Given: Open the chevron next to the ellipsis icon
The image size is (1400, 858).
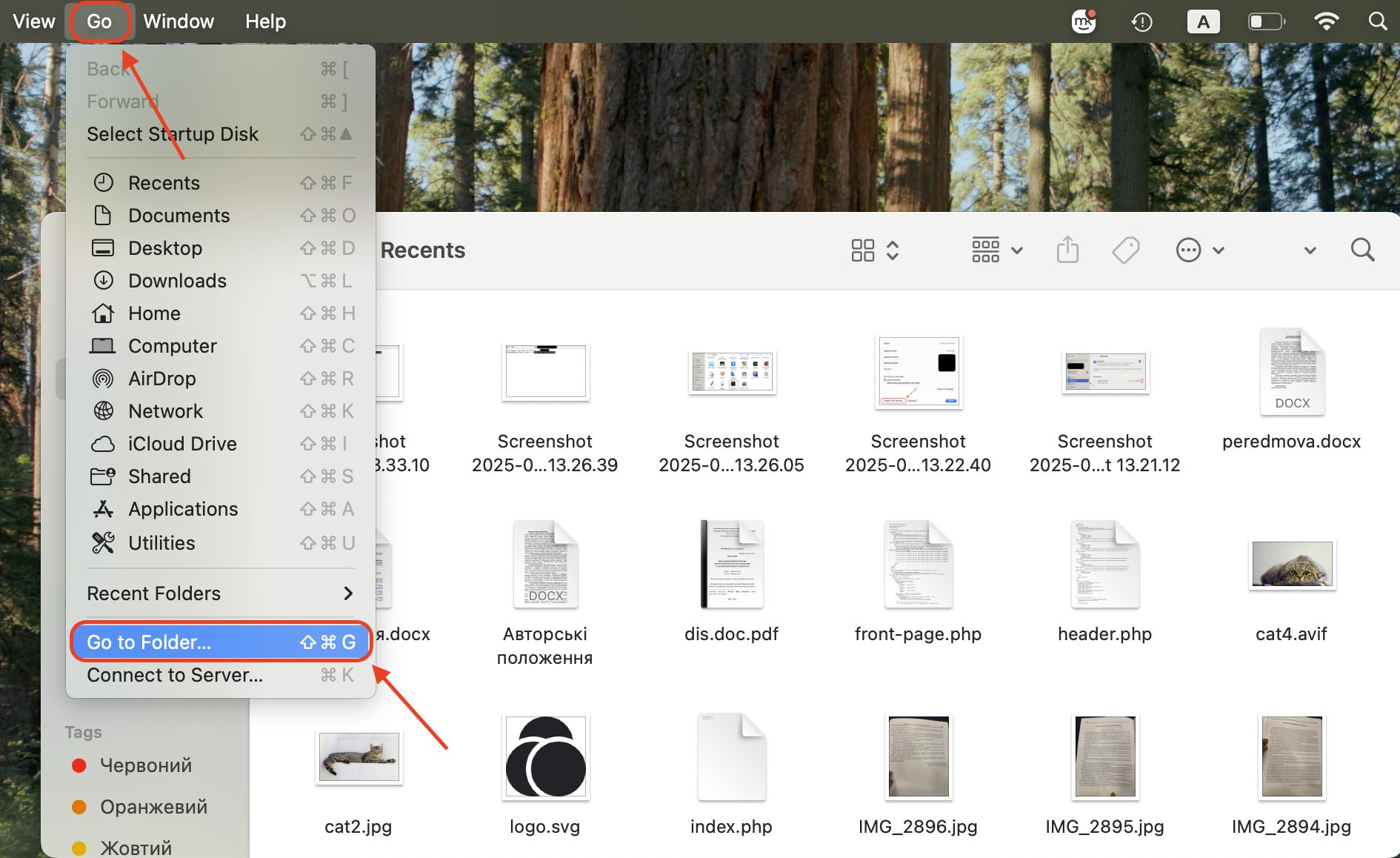Looking at the screenshot, I should [x=1219, y=250].
